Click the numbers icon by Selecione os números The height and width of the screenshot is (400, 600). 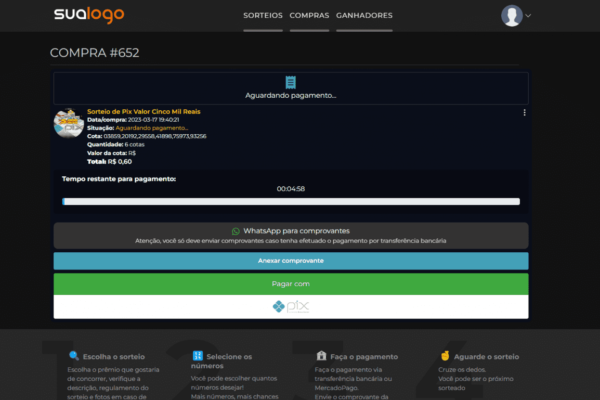pos(197,356)
